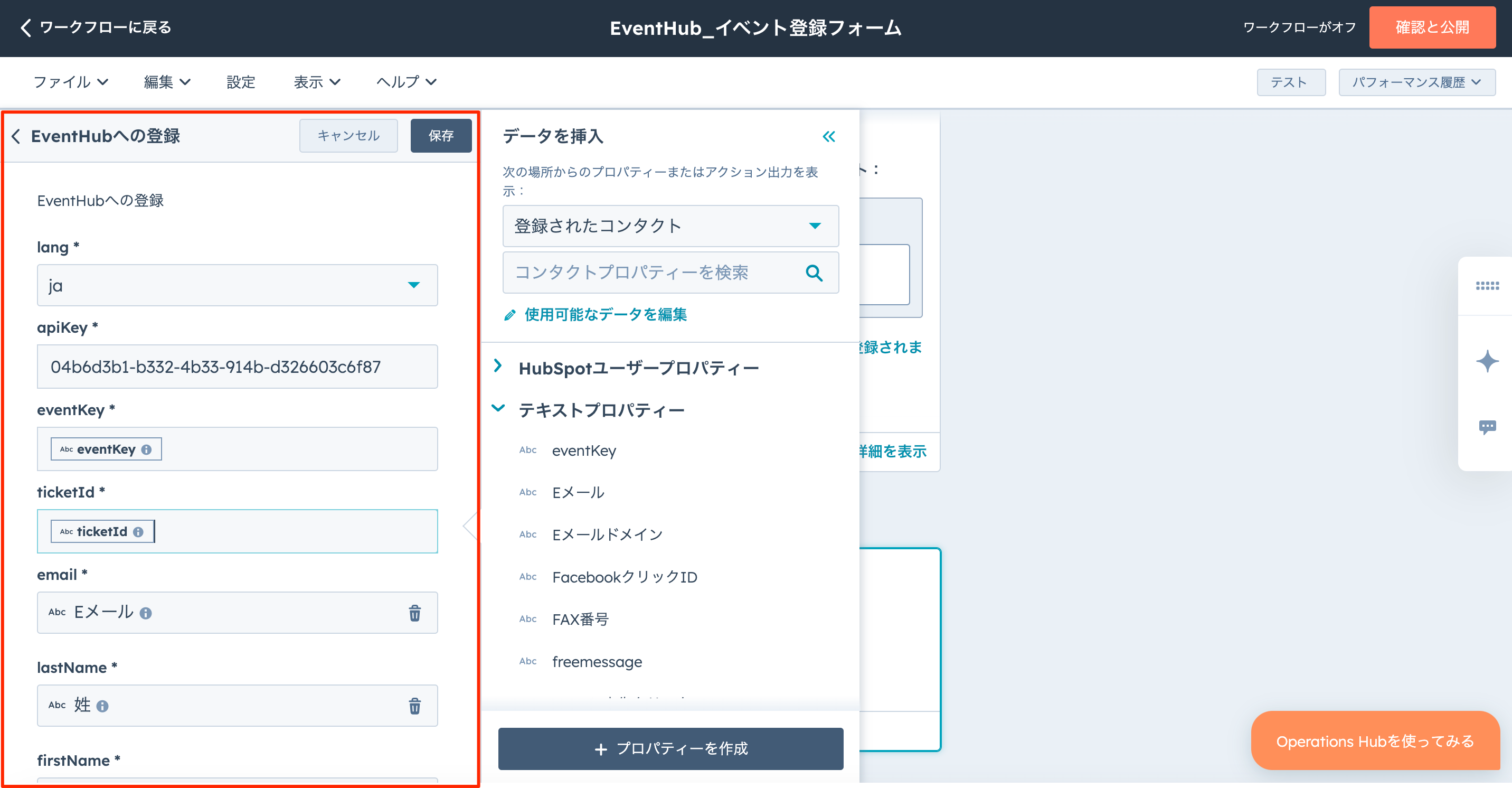1512x788 pixels.
Task: Click the 確認と公開 button
Action: click(x=1432, y=27)
